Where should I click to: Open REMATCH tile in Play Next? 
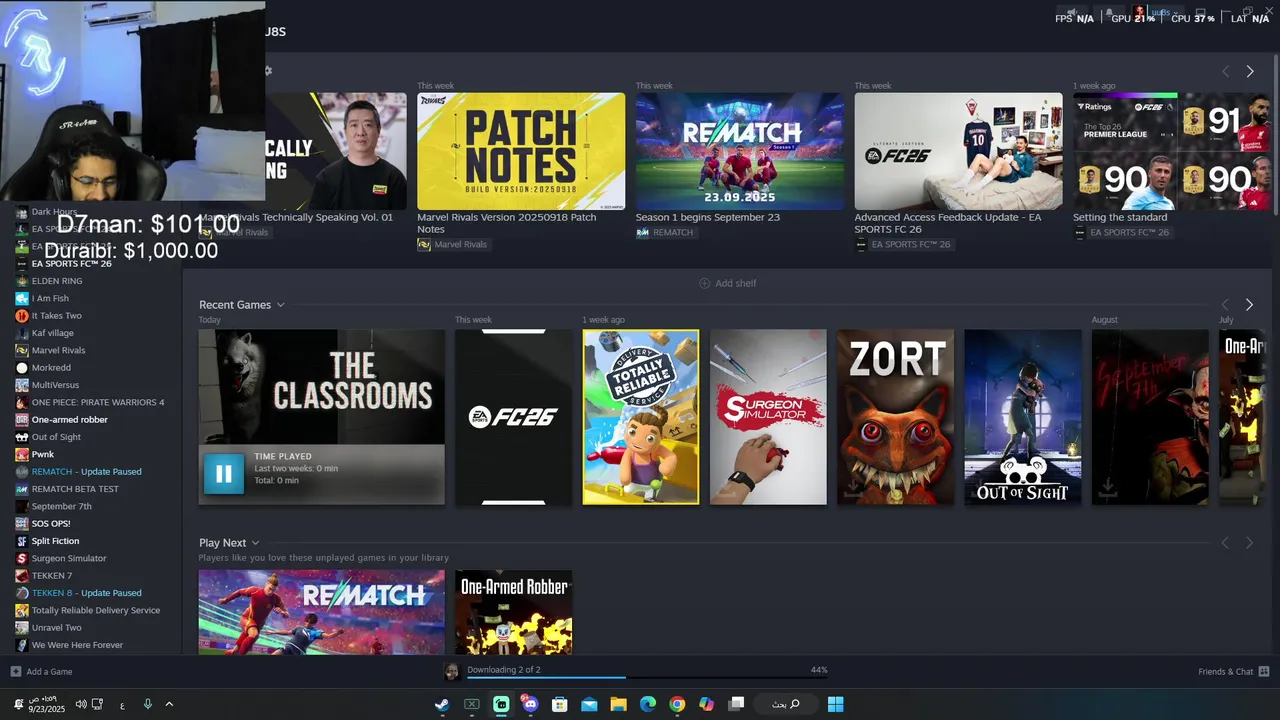(321, 612)
